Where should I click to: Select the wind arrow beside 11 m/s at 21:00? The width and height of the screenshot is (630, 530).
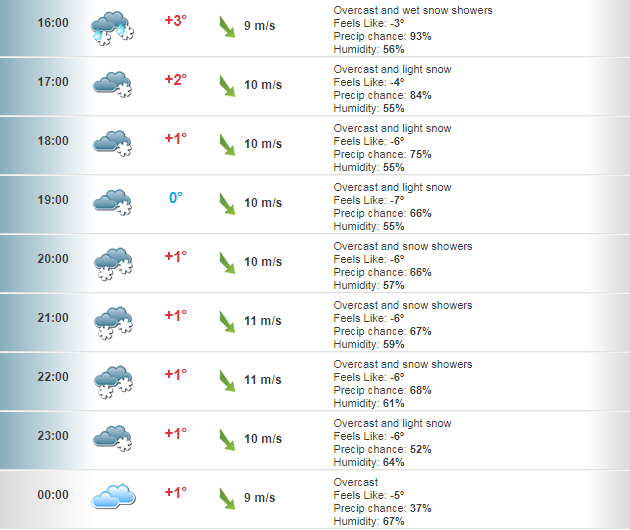pyautogui.click(x=227, y=322)
